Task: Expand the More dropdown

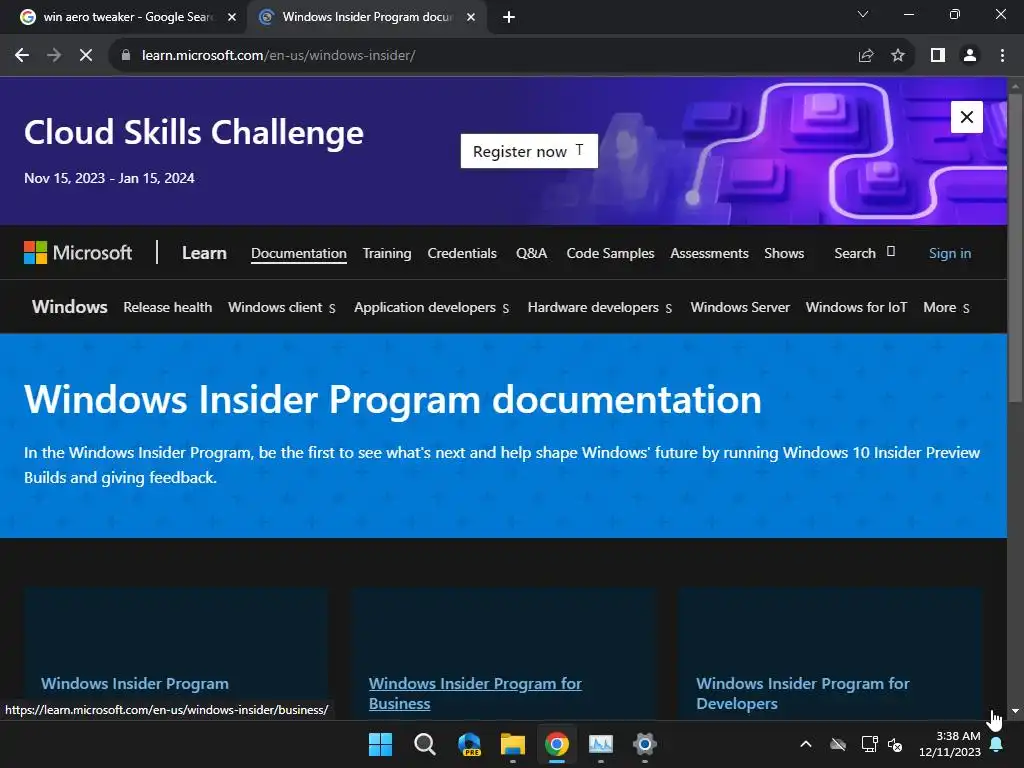Action: 946,308
